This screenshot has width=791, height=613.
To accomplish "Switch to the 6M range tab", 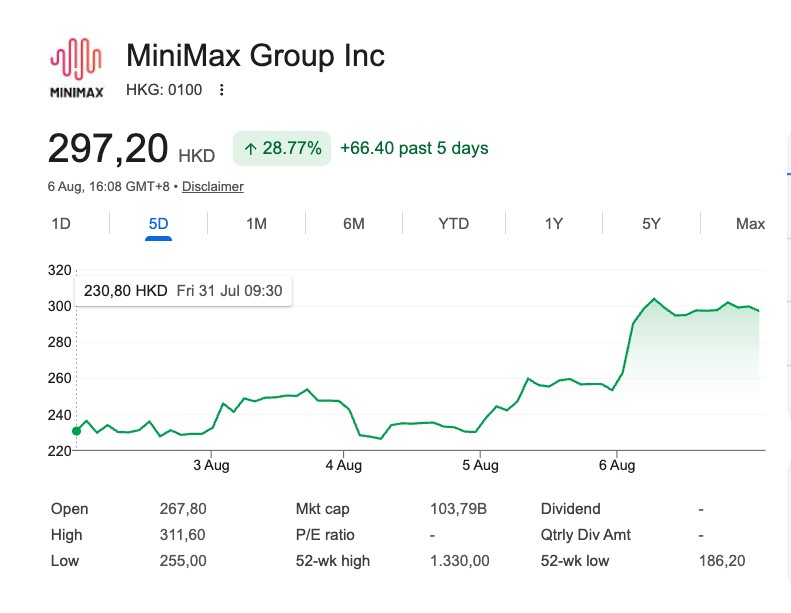I will pyautogui.click(x=354, y=224).
